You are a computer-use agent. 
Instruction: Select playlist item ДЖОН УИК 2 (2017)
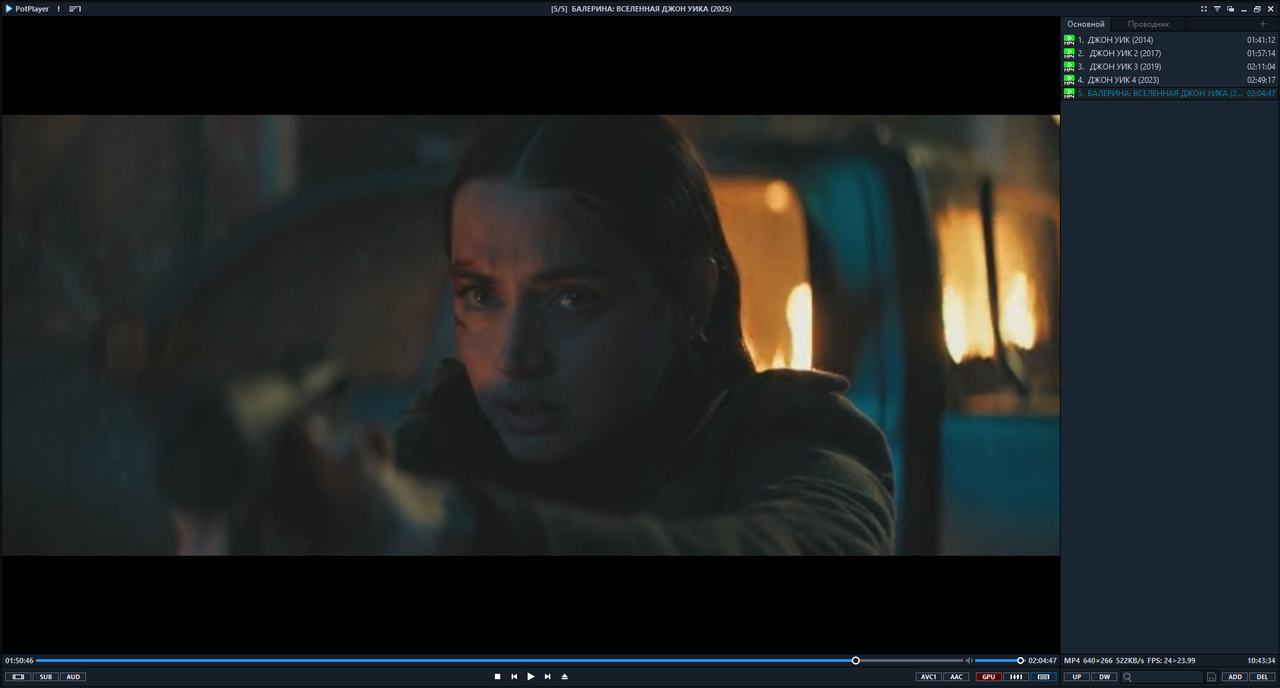[x=1169, y=53]
